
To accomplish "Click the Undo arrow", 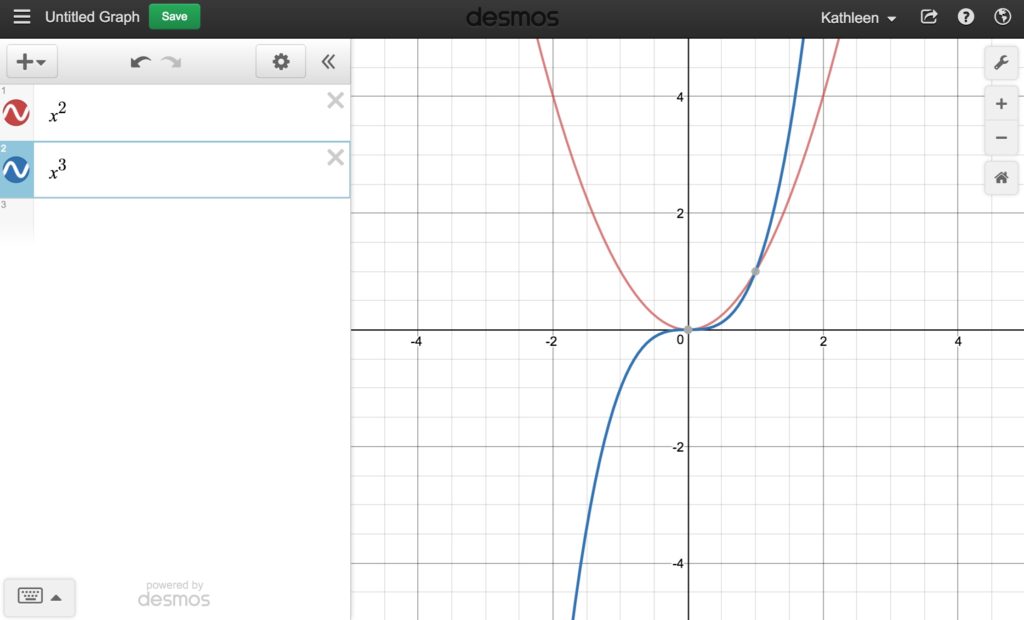I will (x=140, y=62).
